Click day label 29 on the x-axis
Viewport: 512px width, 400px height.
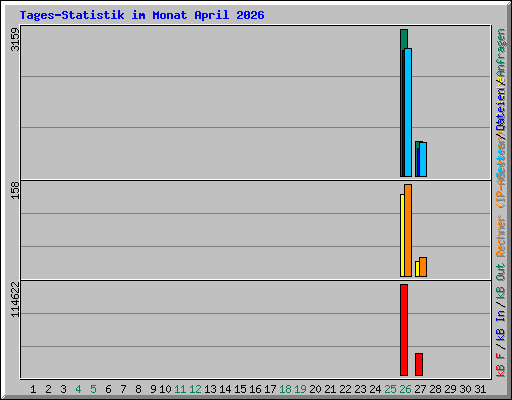[450, 389]
